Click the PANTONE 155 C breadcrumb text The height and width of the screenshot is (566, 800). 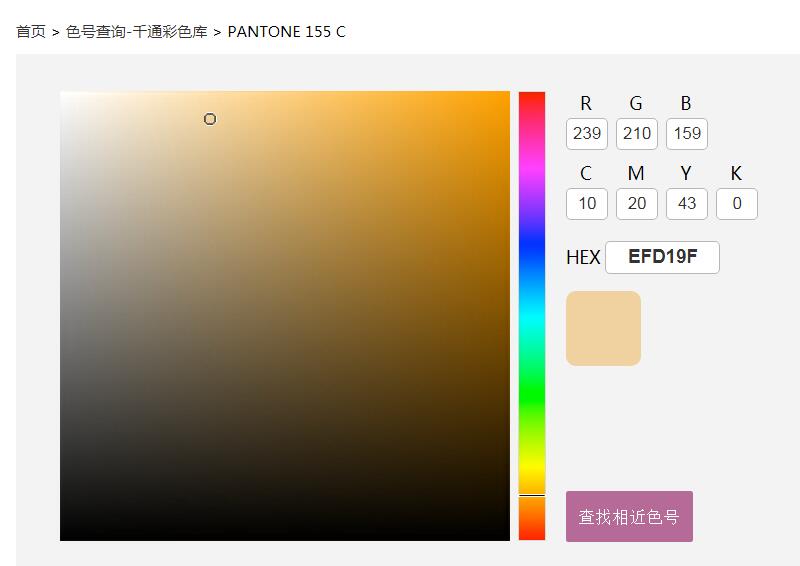286,32
